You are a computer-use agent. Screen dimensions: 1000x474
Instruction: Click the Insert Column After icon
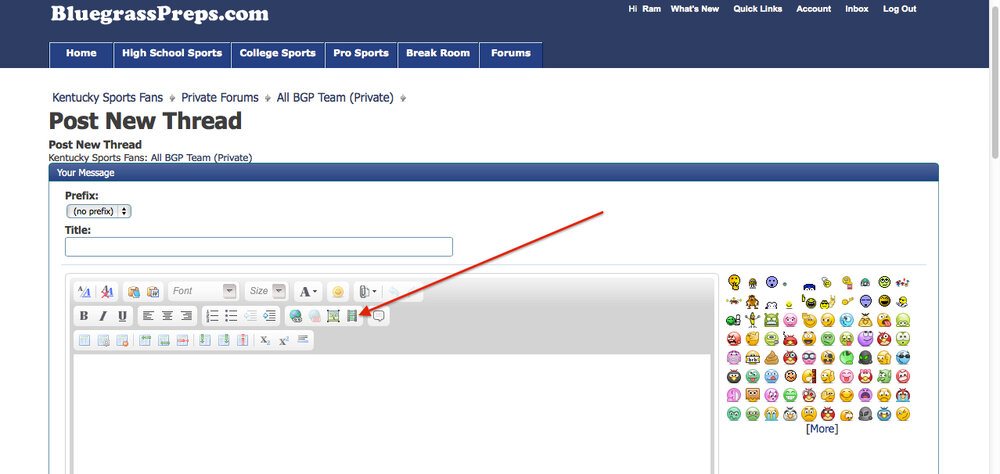tap(224, 341)
